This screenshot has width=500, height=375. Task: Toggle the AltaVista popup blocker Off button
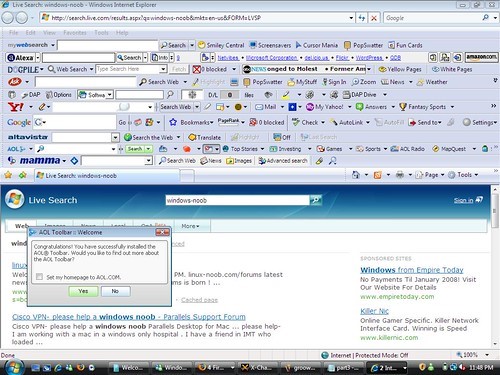tap(282, 137)
